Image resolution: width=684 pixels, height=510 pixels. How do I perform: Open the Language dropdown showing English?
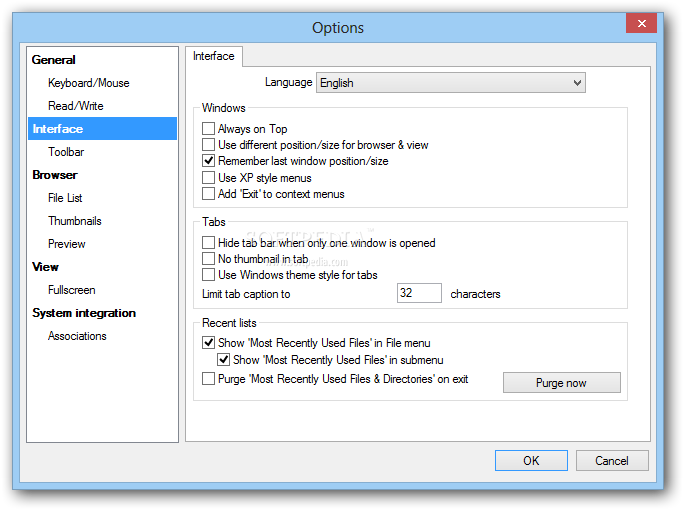click(451, 82)
